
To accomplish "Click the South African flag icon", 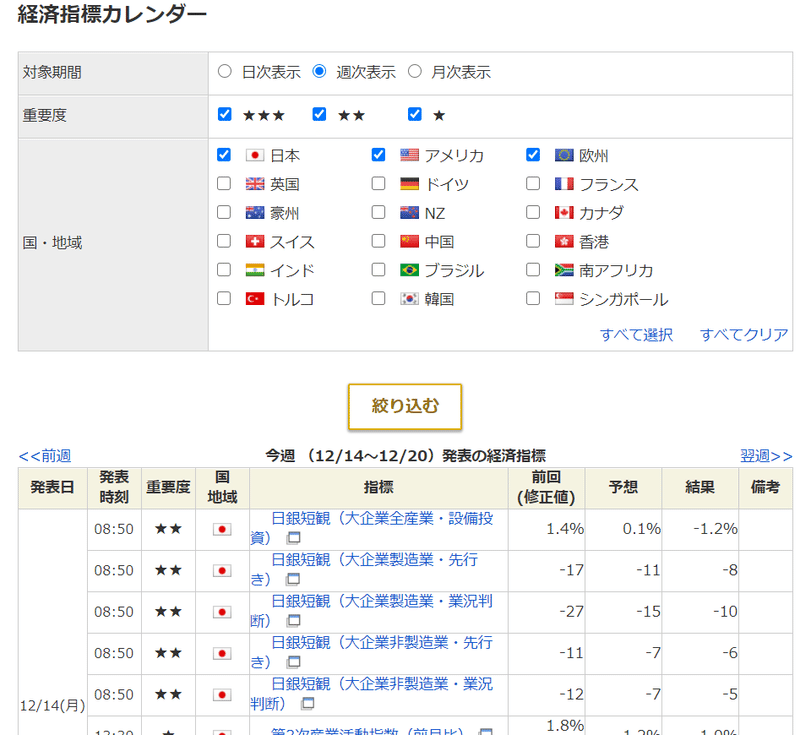I will pos(564,270).
